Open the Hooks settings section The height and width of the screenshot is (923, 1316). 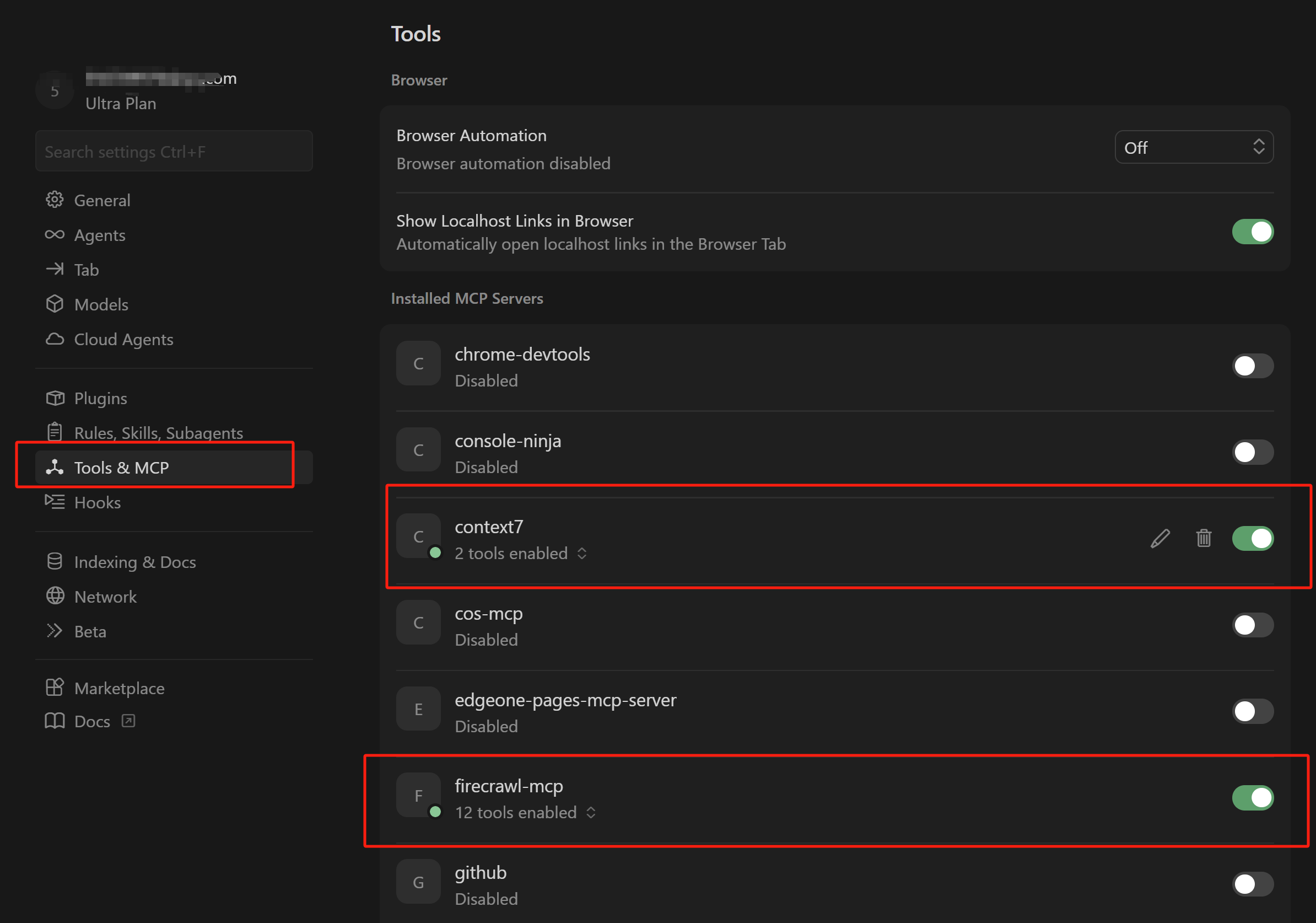pos(98,502)
